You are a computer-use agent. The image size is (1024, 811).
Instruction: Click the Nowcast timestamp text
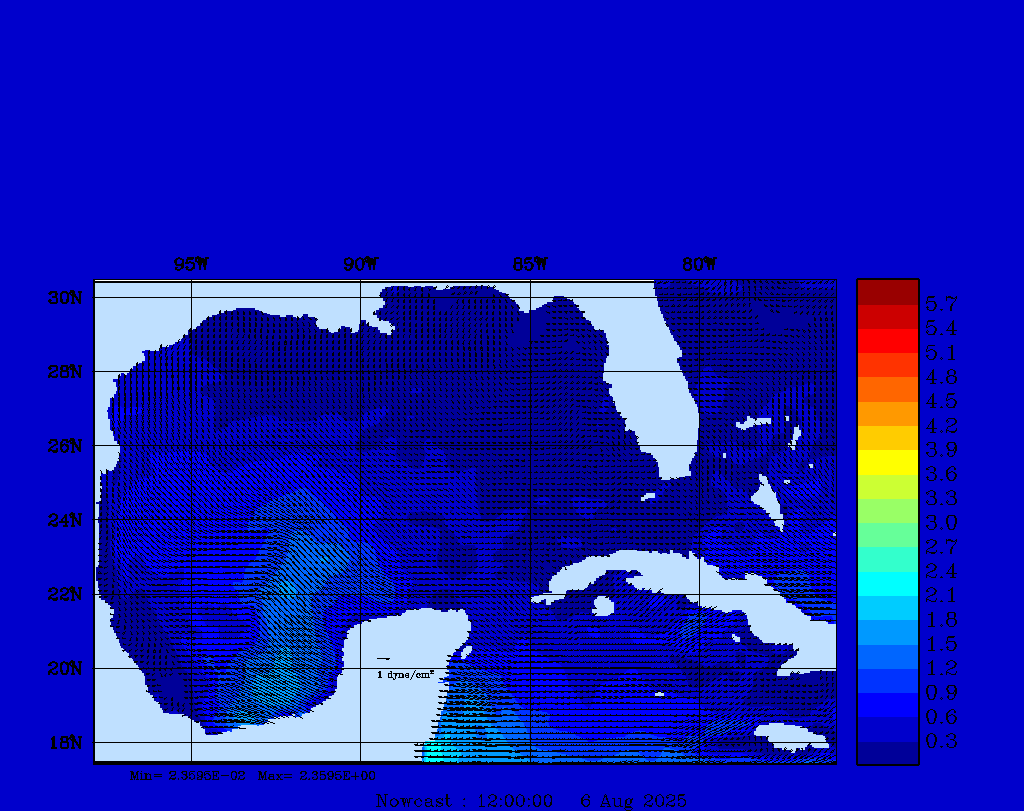click(530, 801)
